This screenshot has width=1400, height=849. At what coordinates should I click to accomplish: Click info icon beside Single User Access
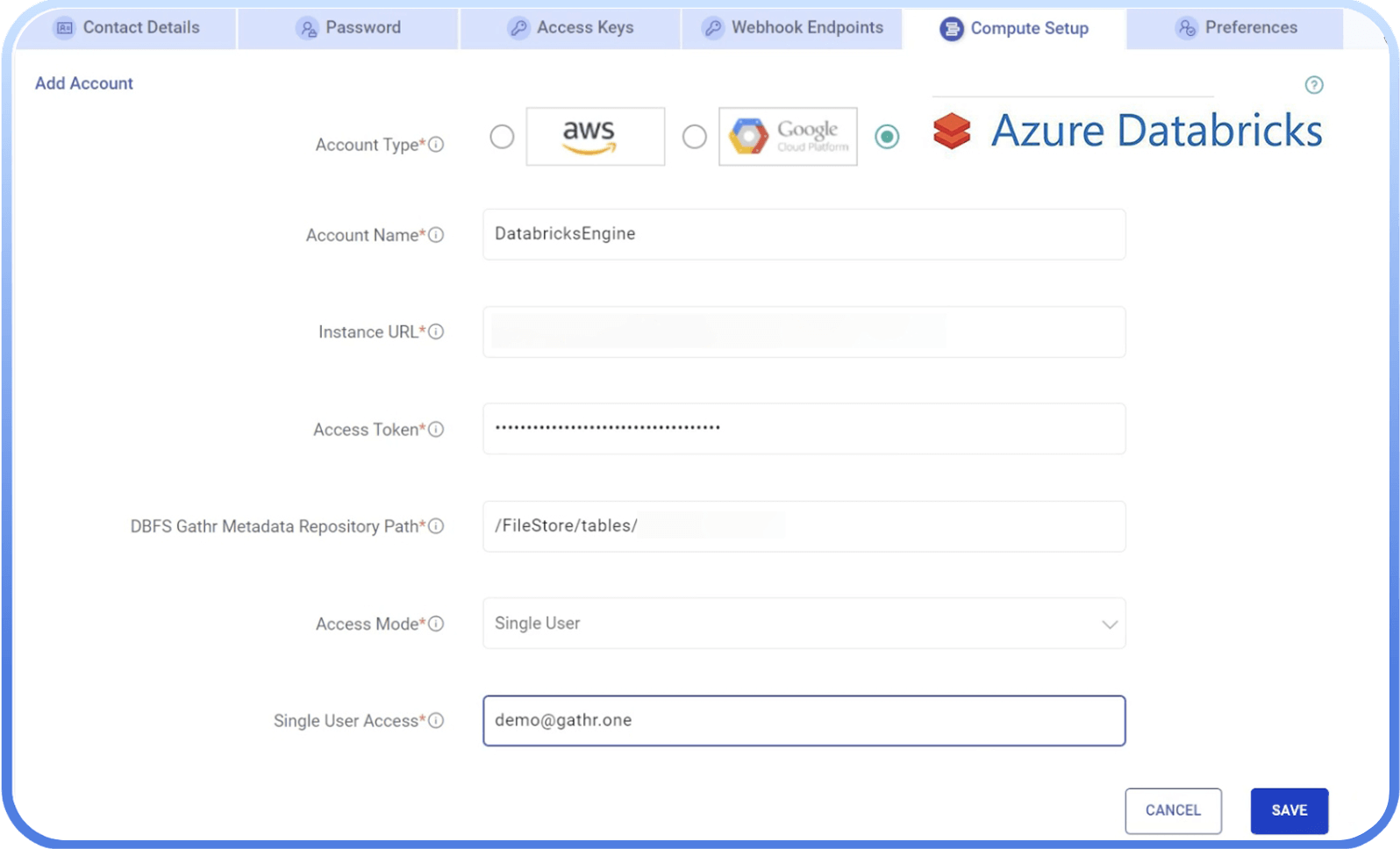coord(436,720)
